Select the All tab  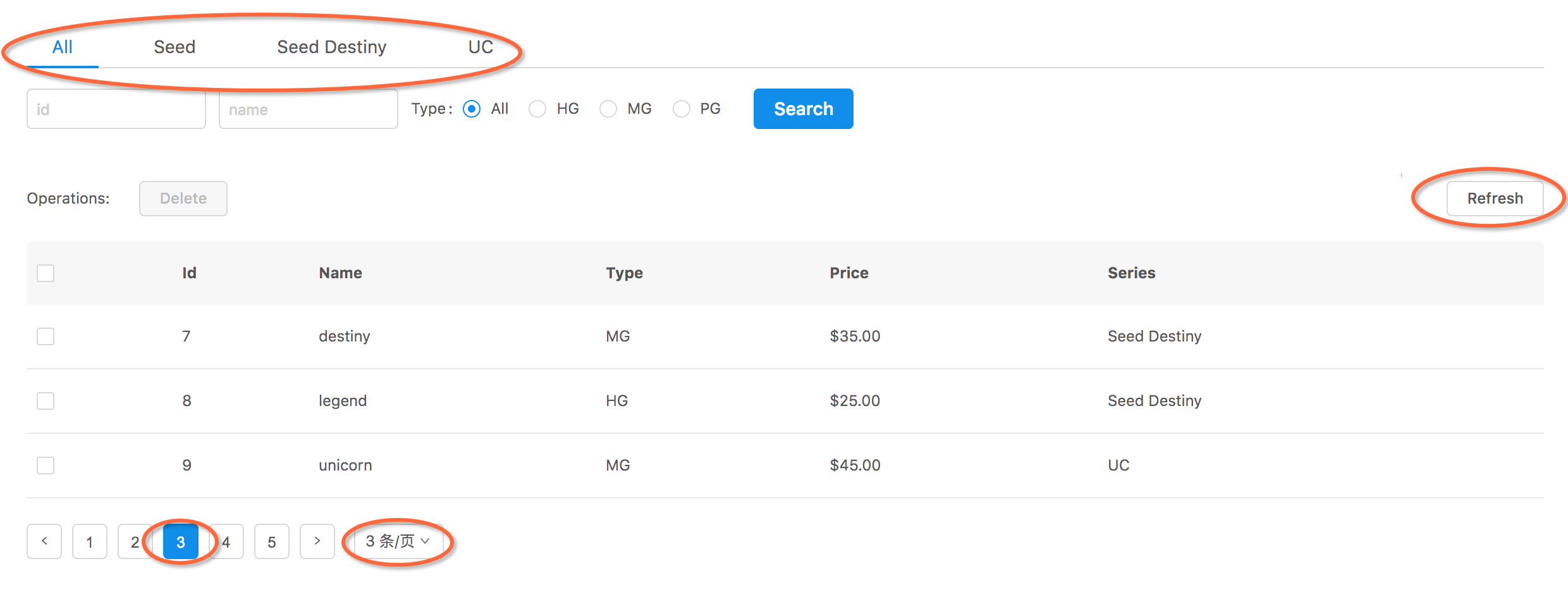[62, 47]
